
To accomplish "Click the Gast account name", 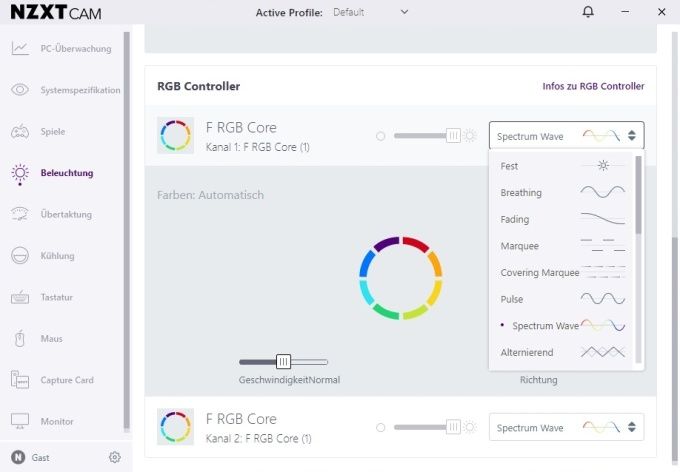I will click(x=40, y=458).
